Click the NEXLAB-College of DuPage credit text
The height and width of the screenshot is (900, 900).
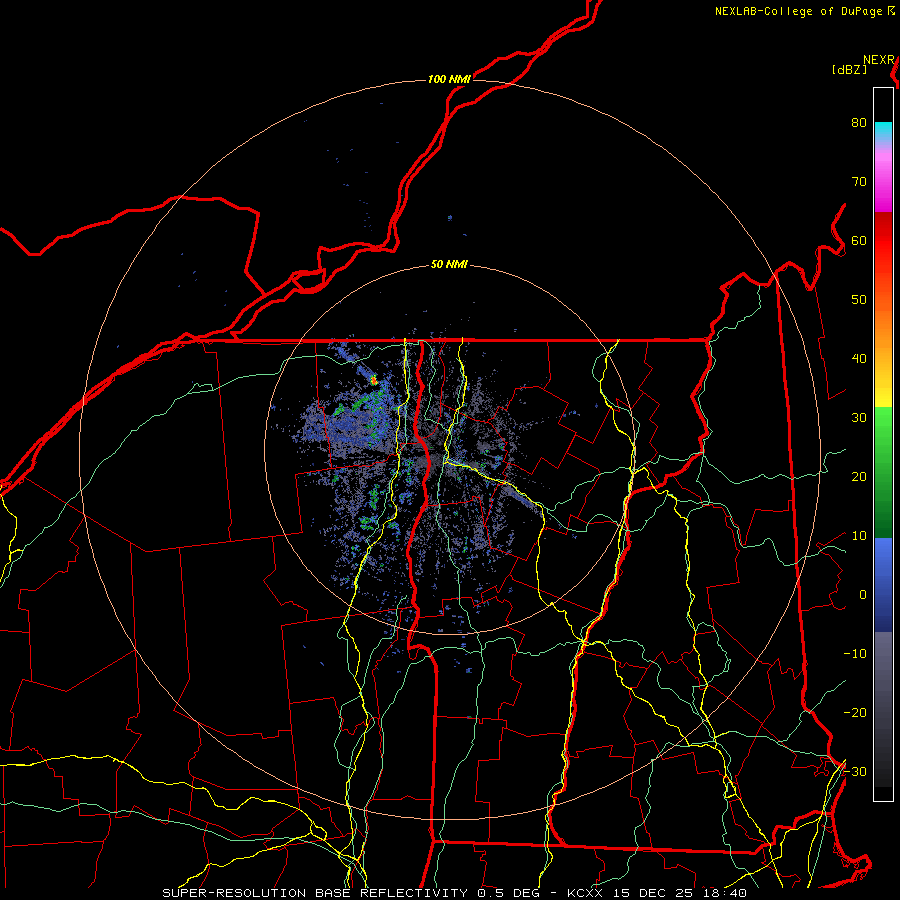coord(799,11)
